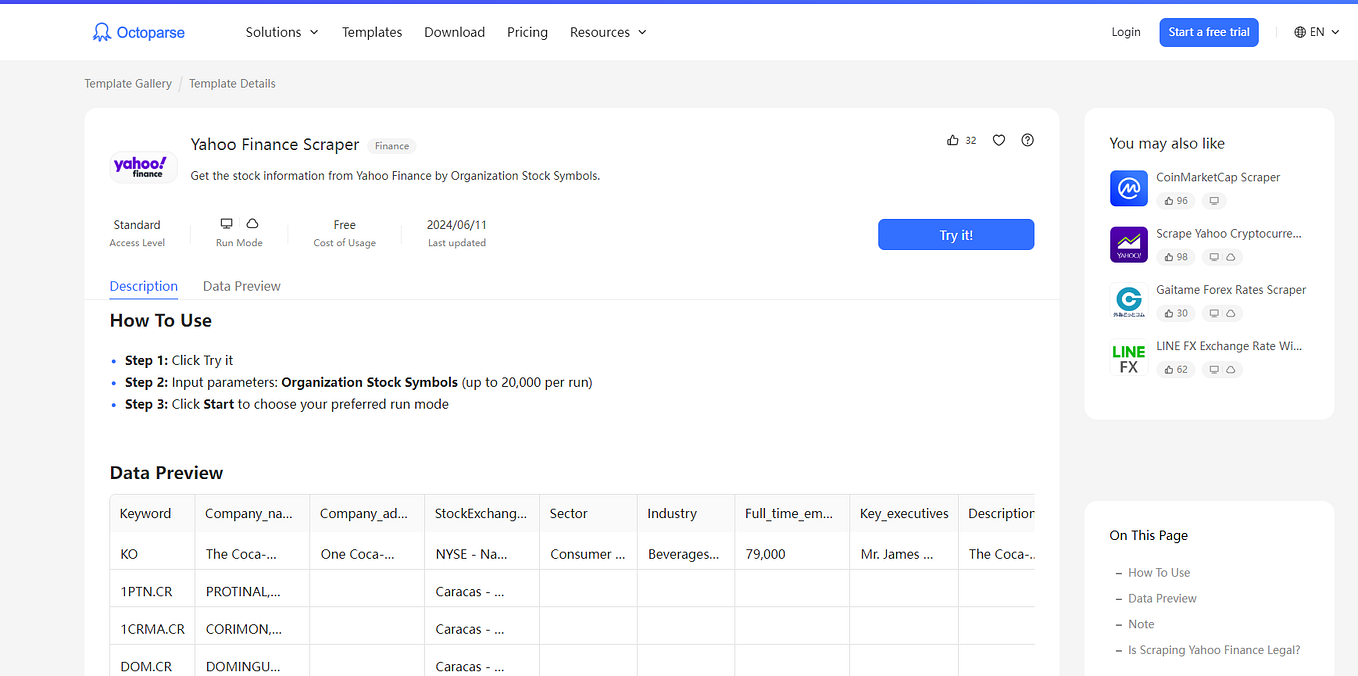The height and width of the screenshot is (676, 1358).
Task: Expand the Solutions dropdown
Action: [281, 32]
